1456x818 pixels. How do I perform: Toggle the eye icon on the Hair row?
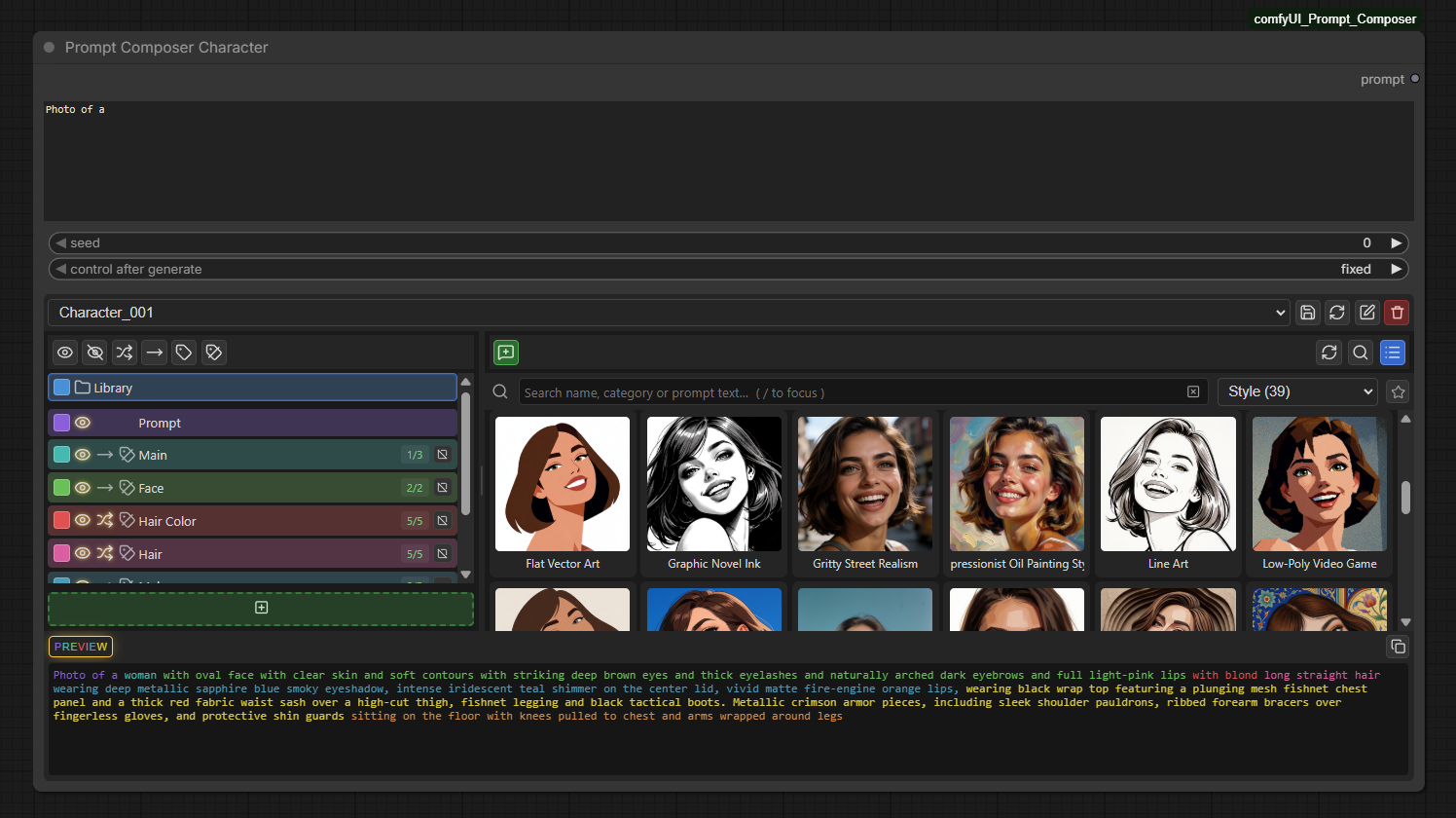pyautogui.click(x=83, y=553)
